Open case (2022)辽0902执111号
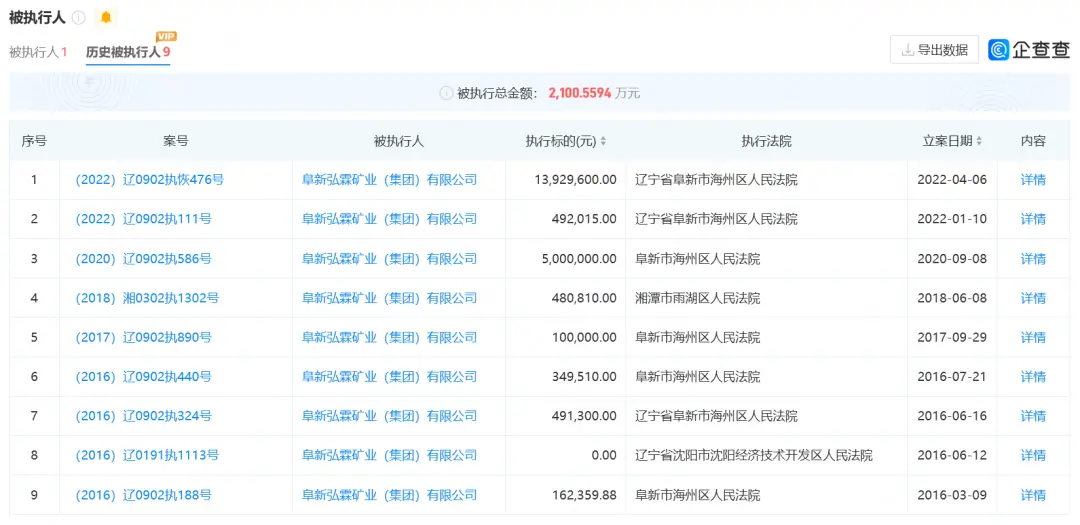The image size is (1080, 525). (144, 219)
